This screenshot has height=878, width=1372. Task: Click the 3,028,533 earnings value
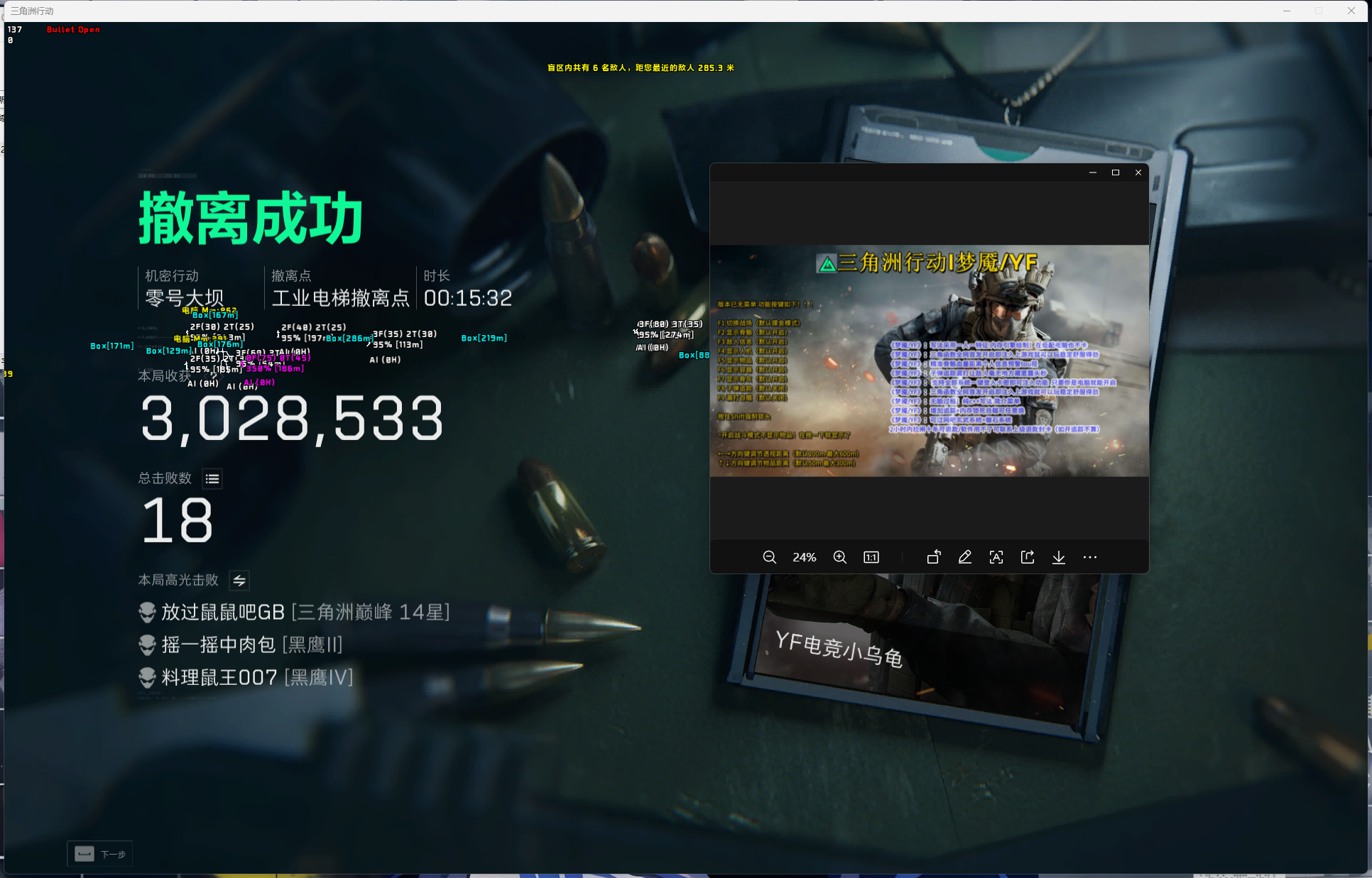click(292, 419)
